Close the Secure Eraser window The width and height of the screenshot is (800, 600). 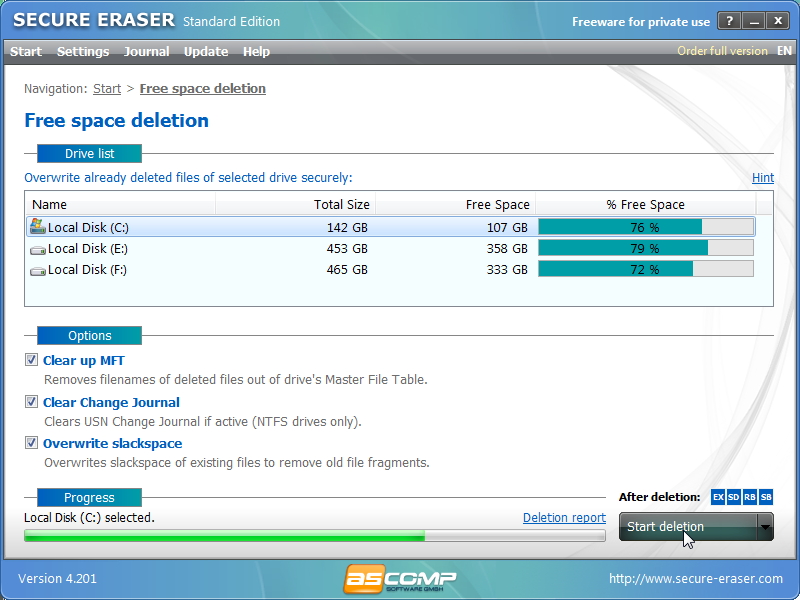(778, 21)
